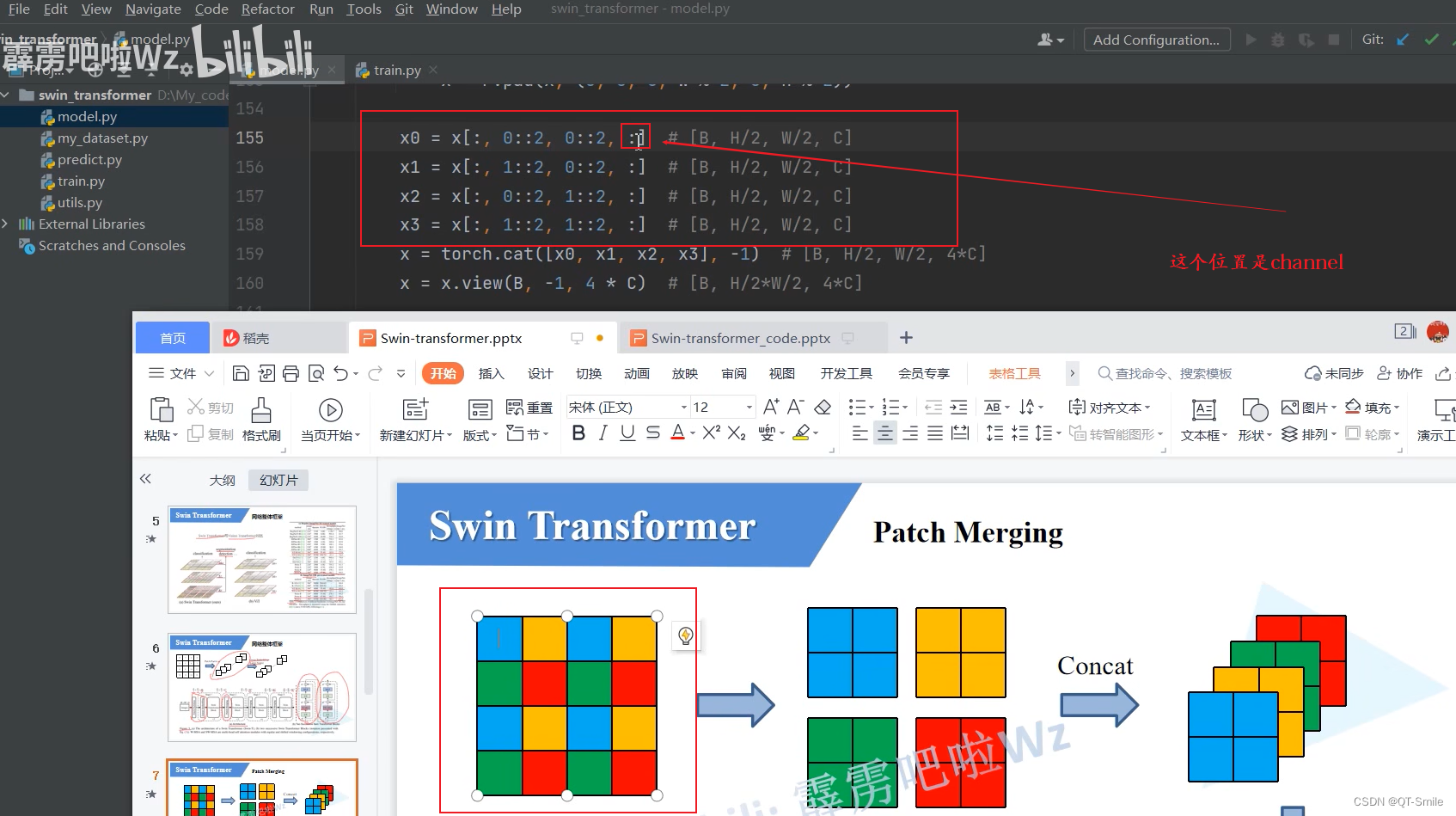Open the font size dropdown

(749, 408)
